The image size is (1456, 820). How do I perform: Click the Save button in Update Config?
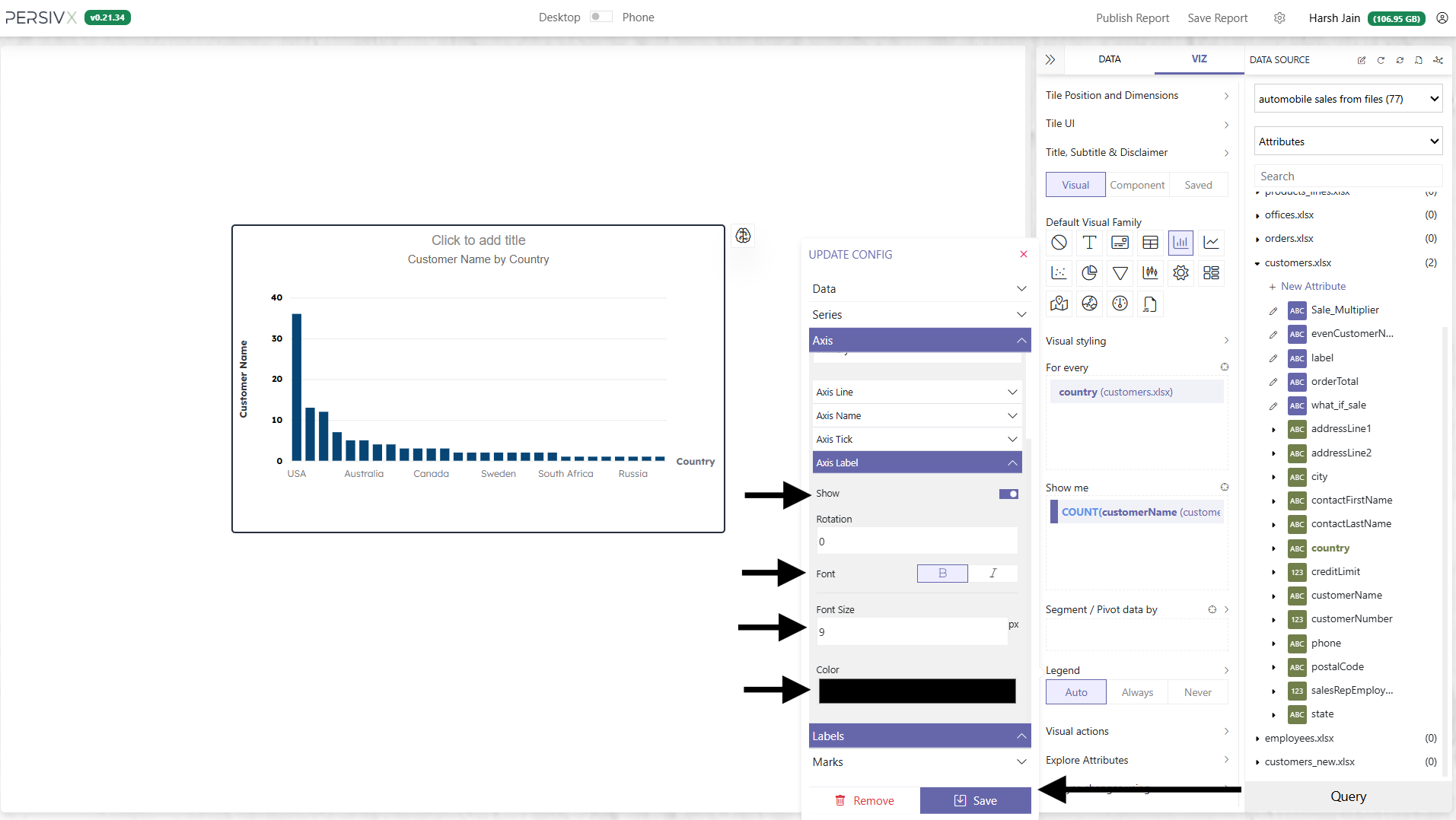point(975,800)
